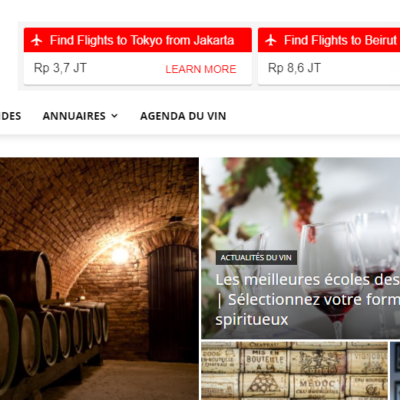
Task: Select the Rp 3,7 JT price
Action: click(60, 68)
